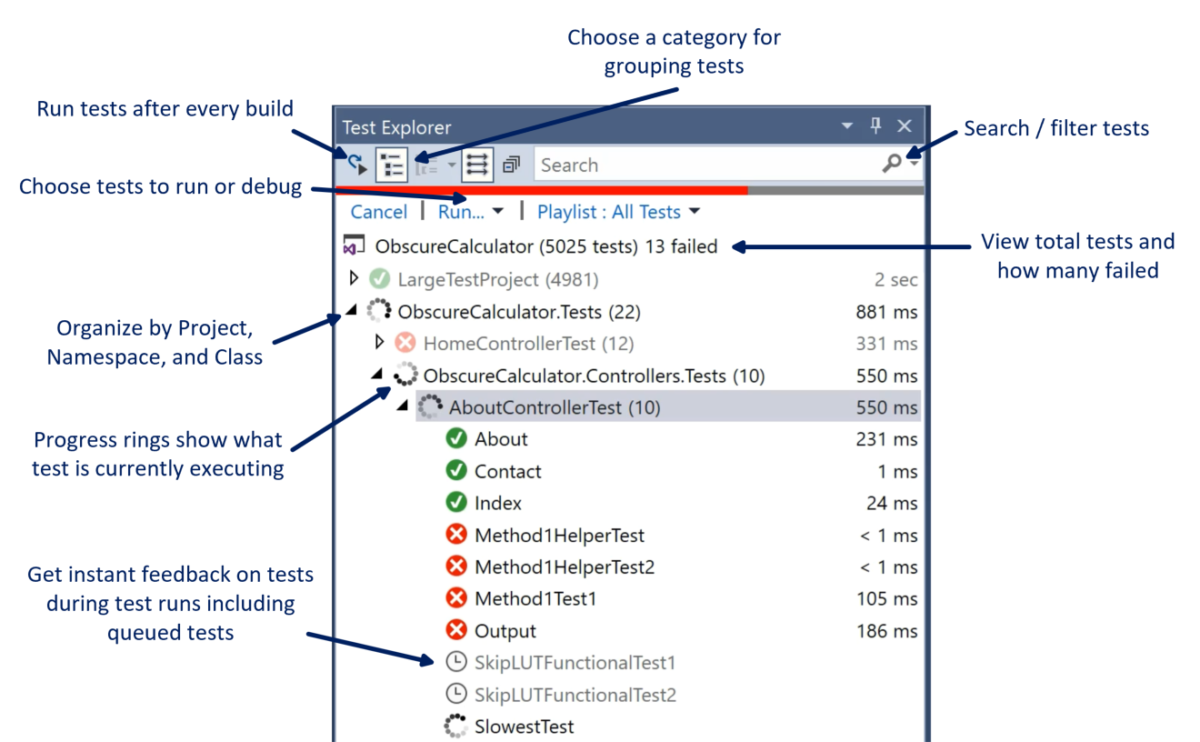Open a new Test Explorer window instance
The height and width of the screenshot is (742, 1200).
pyautogui.click(x=511, y=164)
